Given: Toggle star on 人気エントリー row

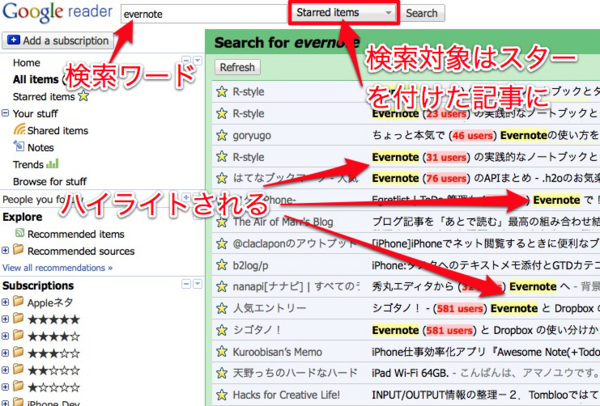Looking at the screenshot, I should pos(222,308).
